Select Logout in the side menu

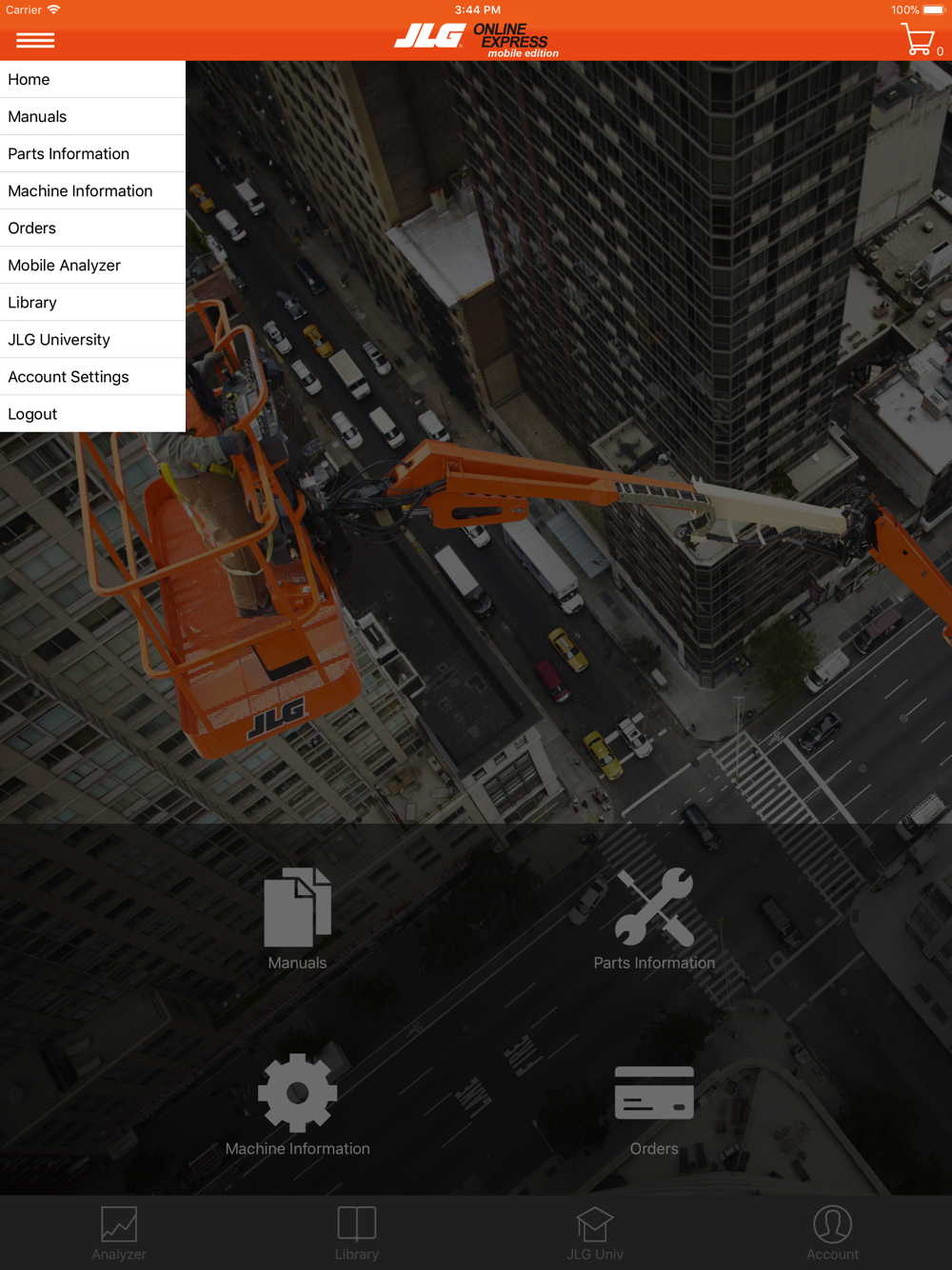tap(92, 413)
